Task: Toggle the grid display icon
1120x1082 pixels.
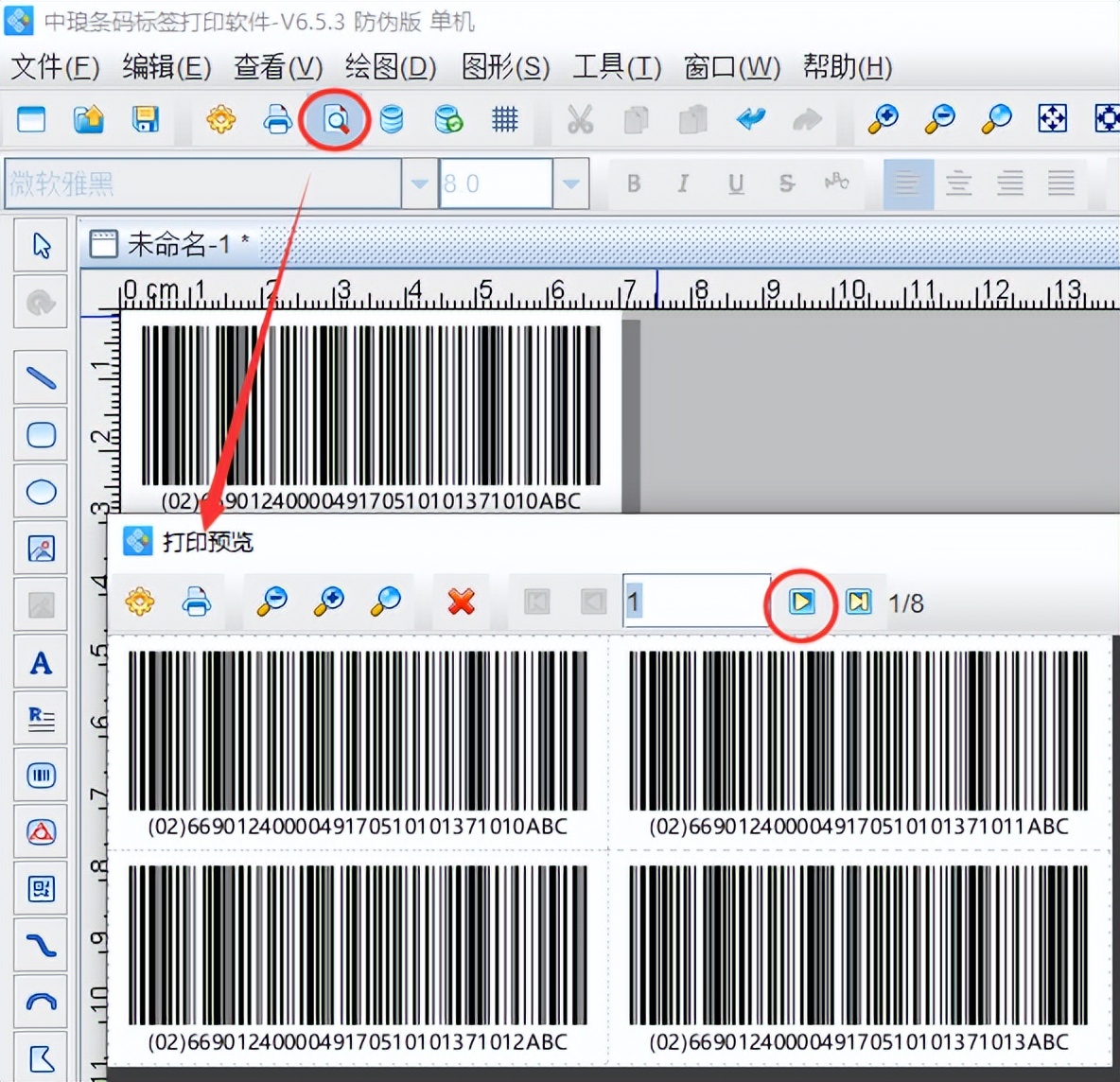Action: pos(505,119)
